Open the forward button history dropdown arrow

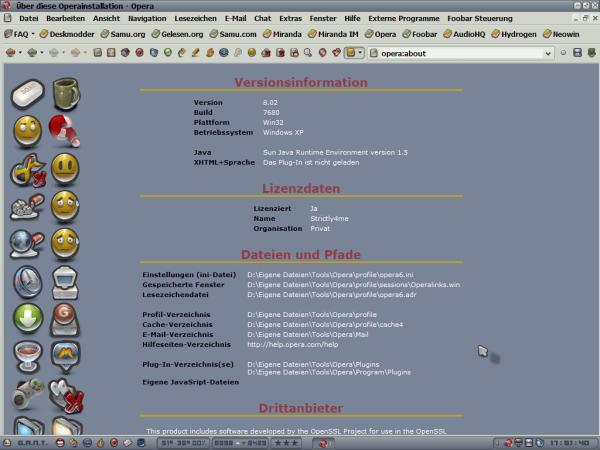41,52
